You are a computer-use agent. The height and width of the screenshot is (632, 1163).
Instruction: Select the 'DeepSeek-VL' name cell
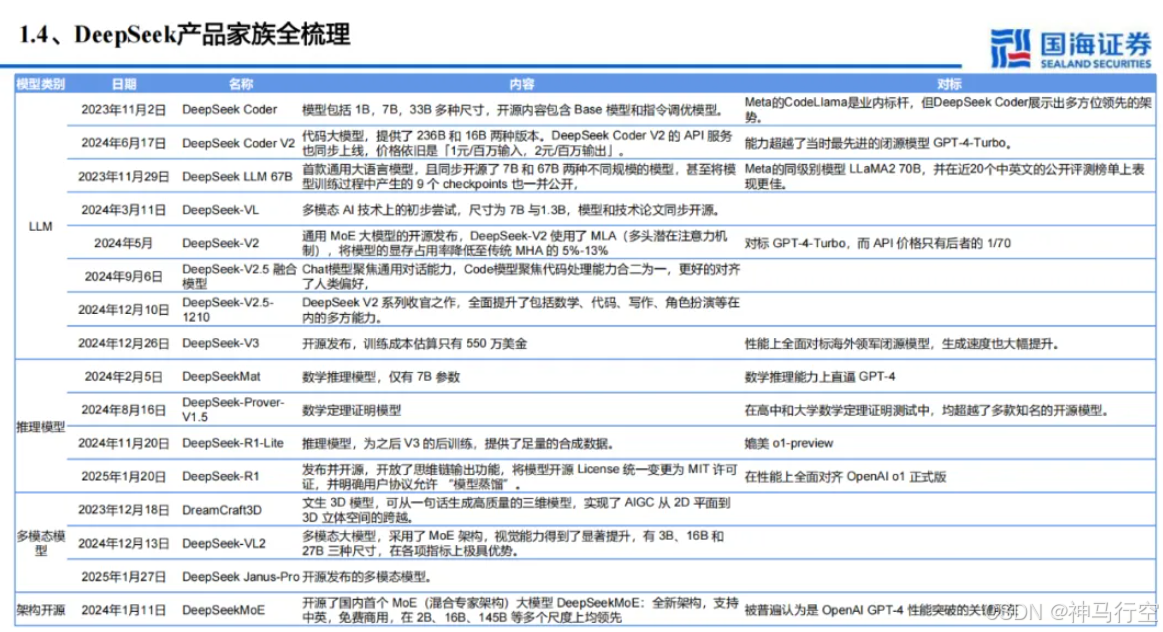click(220, 210)
